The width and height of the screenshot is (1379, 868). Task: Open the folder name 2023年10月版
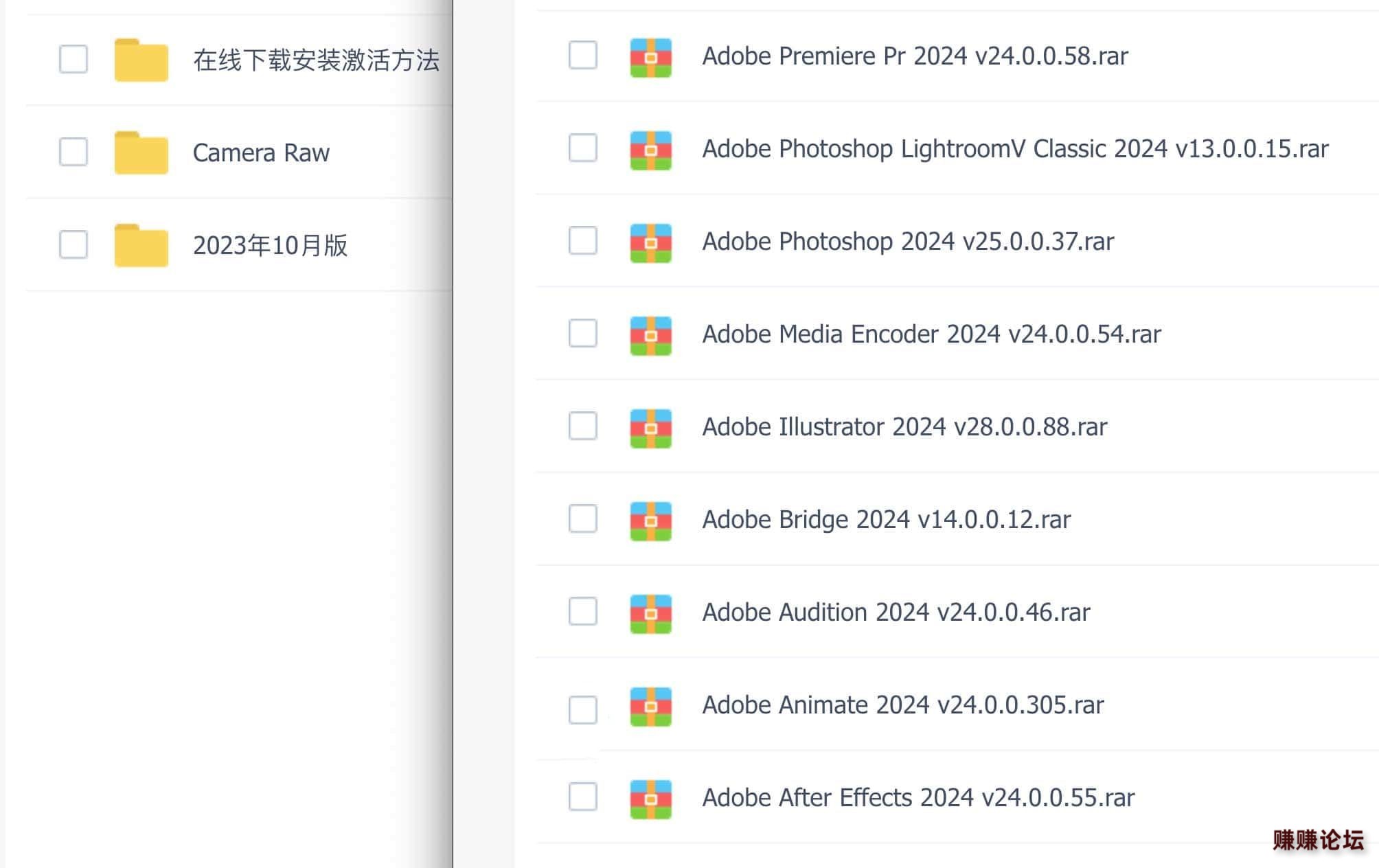270,245
